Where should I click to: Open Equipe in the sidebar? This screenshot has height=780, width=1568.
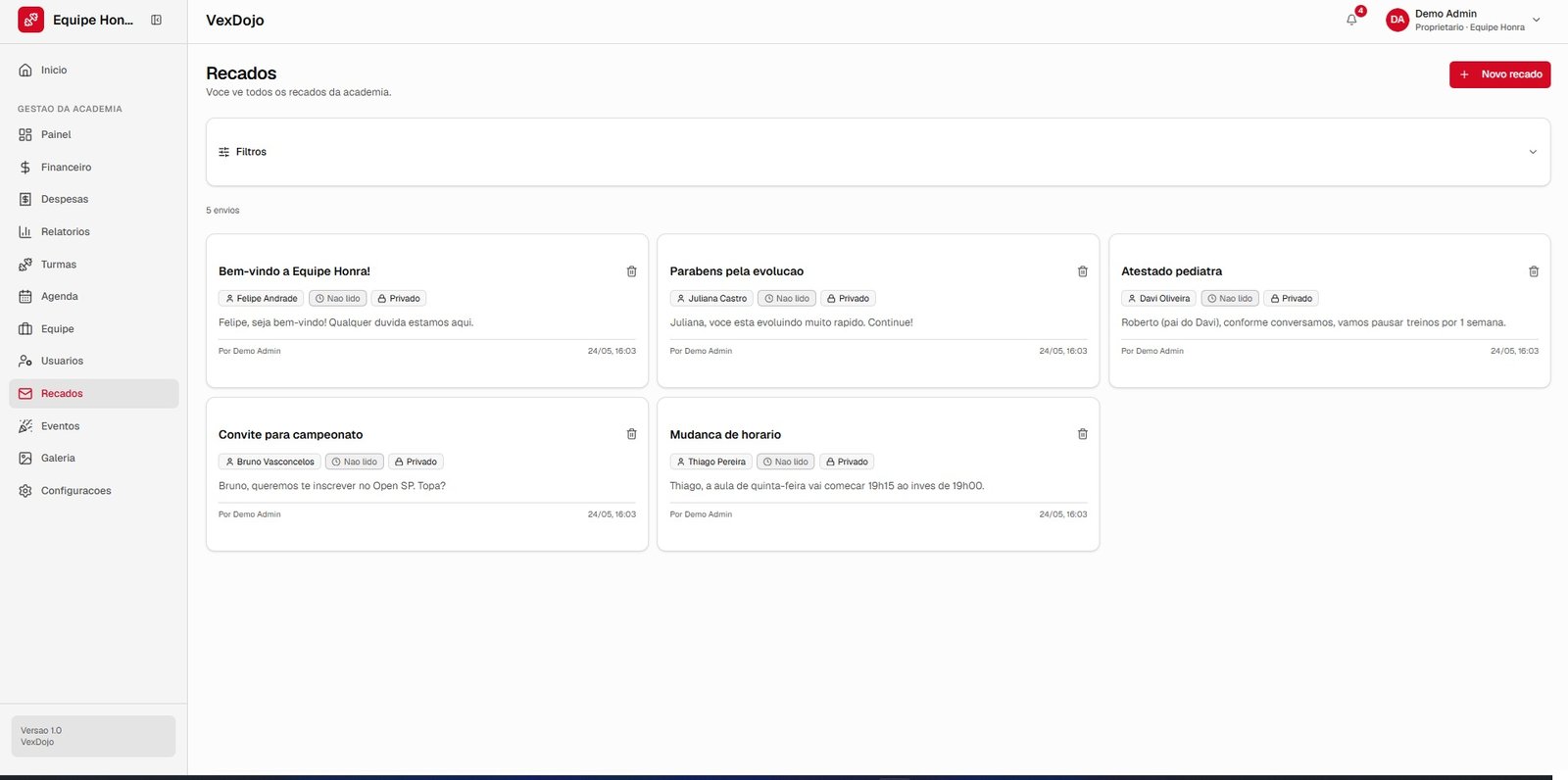(94, 329)
